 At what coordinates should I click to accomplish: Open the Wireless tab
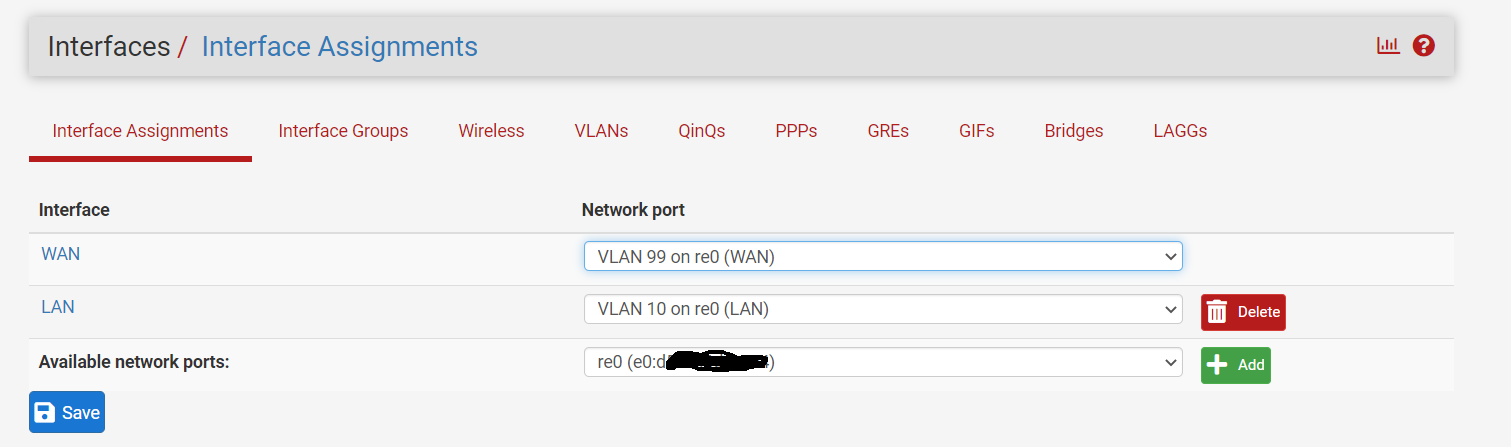point(491,131)
